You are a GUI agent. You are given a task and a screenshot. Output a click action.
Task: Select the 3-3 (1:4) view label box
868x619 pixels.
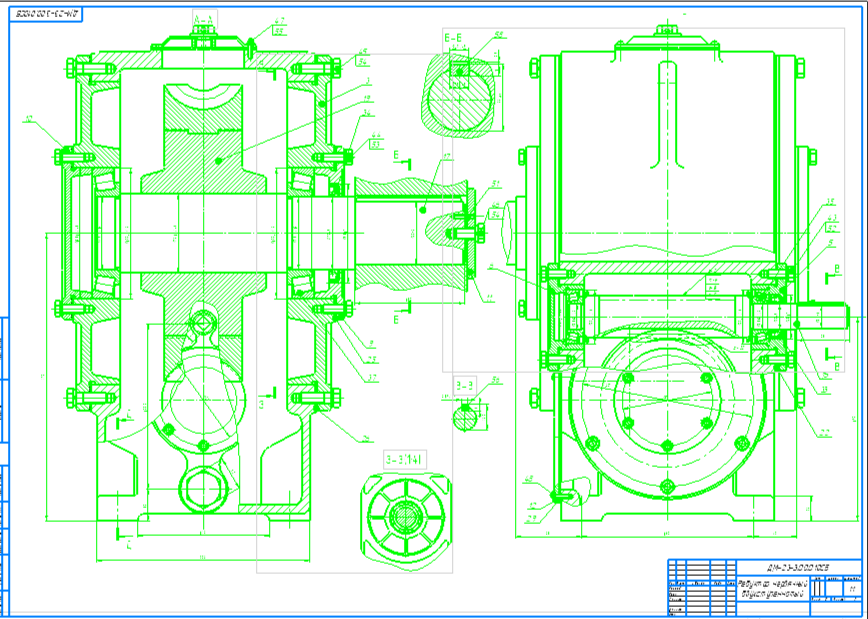(x=406, y=460)
